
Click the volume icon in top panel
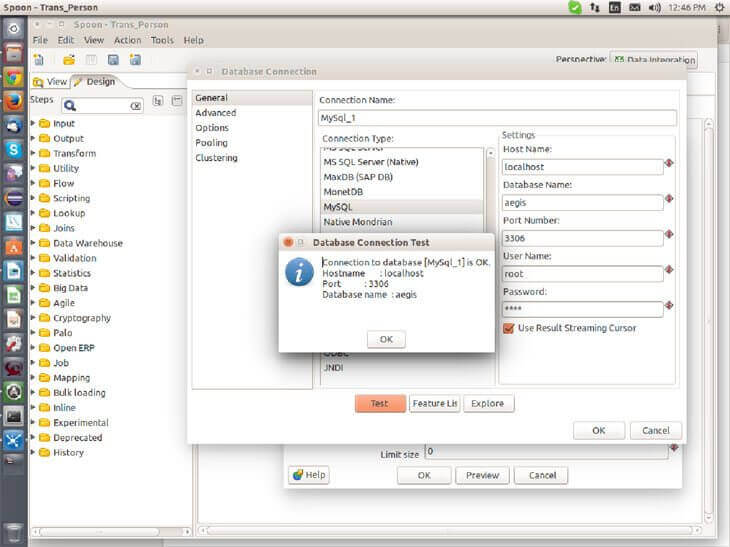654,7
